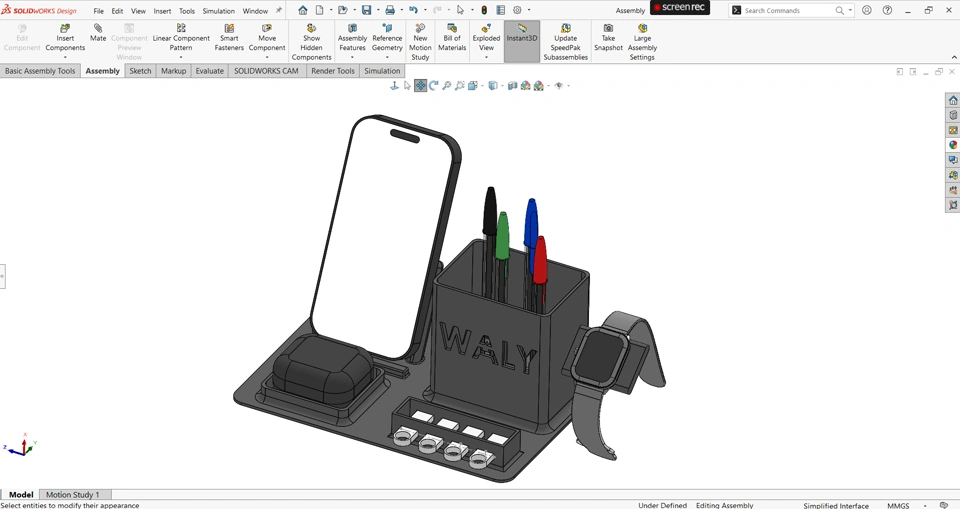Viewport: 960px width, 509px height.
Task: Switch to the Evaluate tab
Action: (x=209, y=71)
